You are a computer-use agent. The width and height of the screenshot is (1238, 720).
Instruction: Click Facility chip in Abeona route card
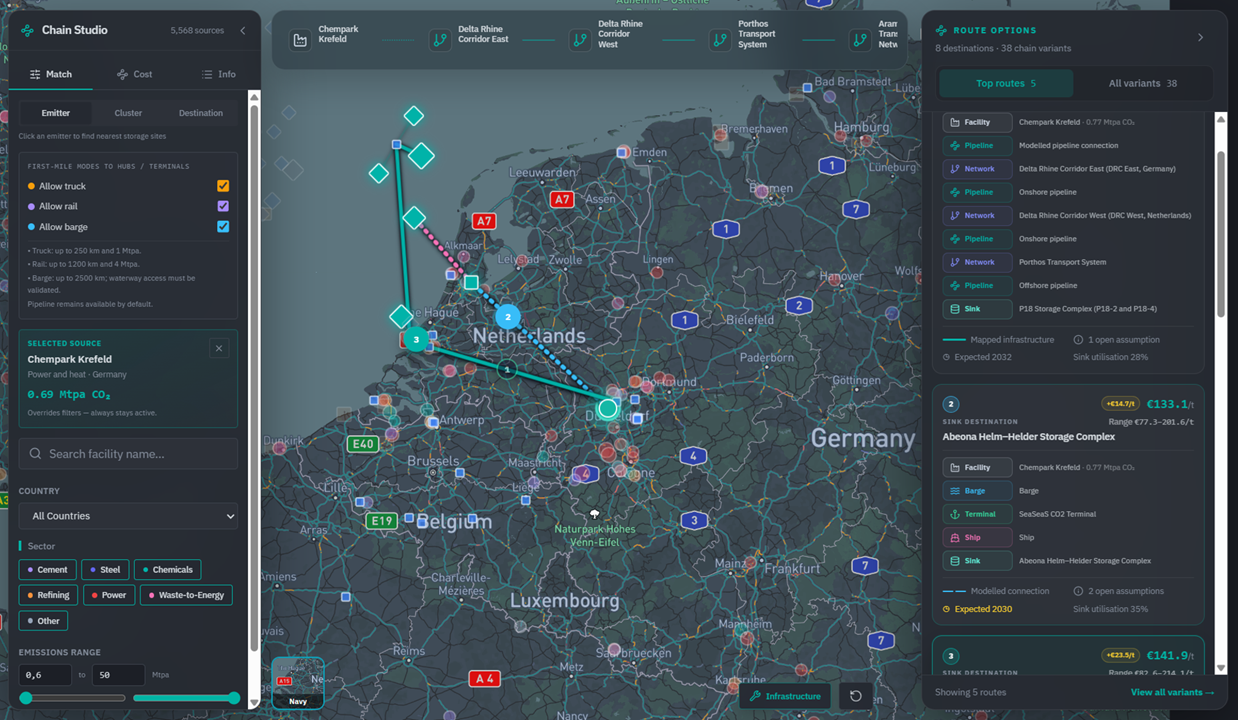(977, 467)
